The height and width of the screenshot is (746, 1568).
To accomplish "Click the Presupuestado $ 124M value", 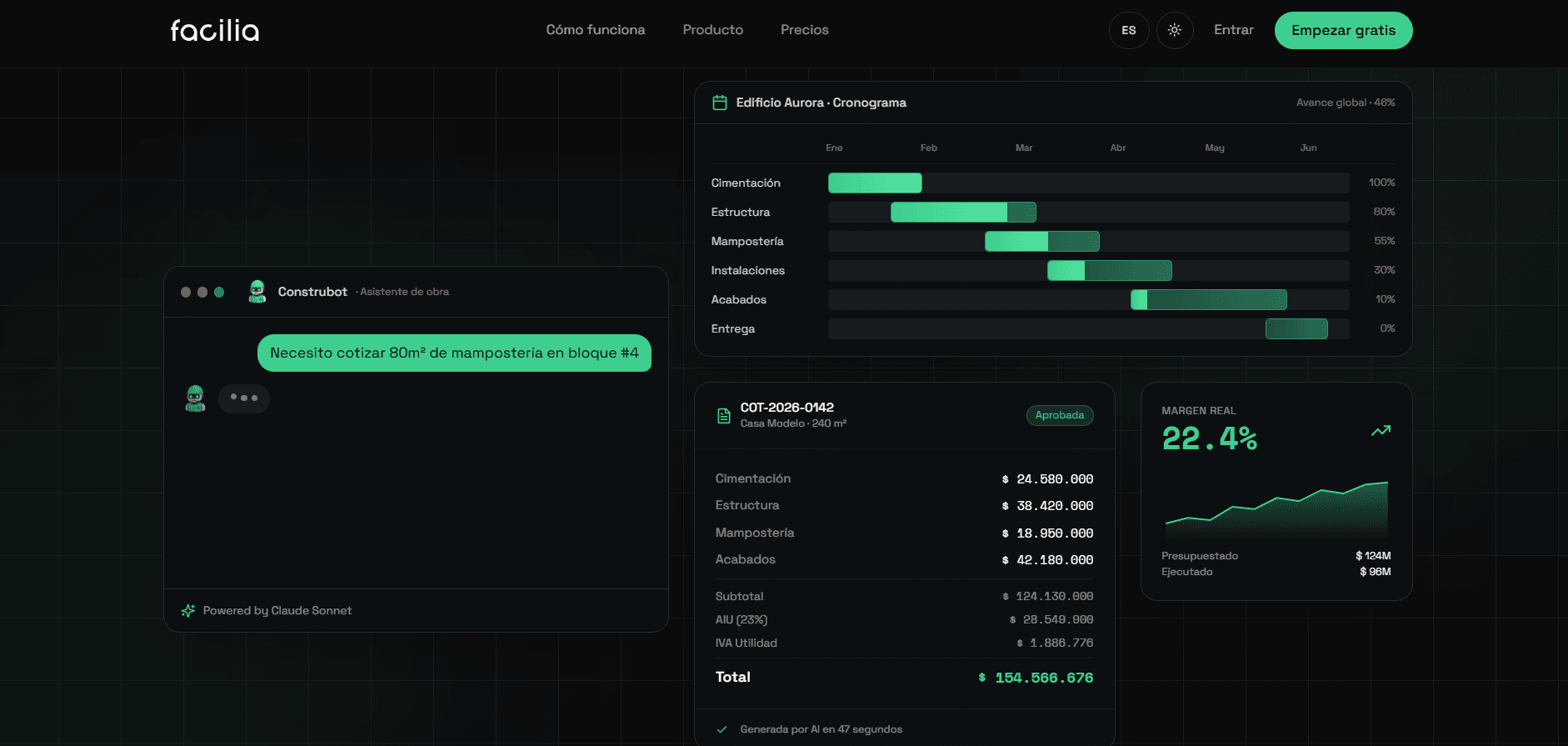I will pos(1373,556).
